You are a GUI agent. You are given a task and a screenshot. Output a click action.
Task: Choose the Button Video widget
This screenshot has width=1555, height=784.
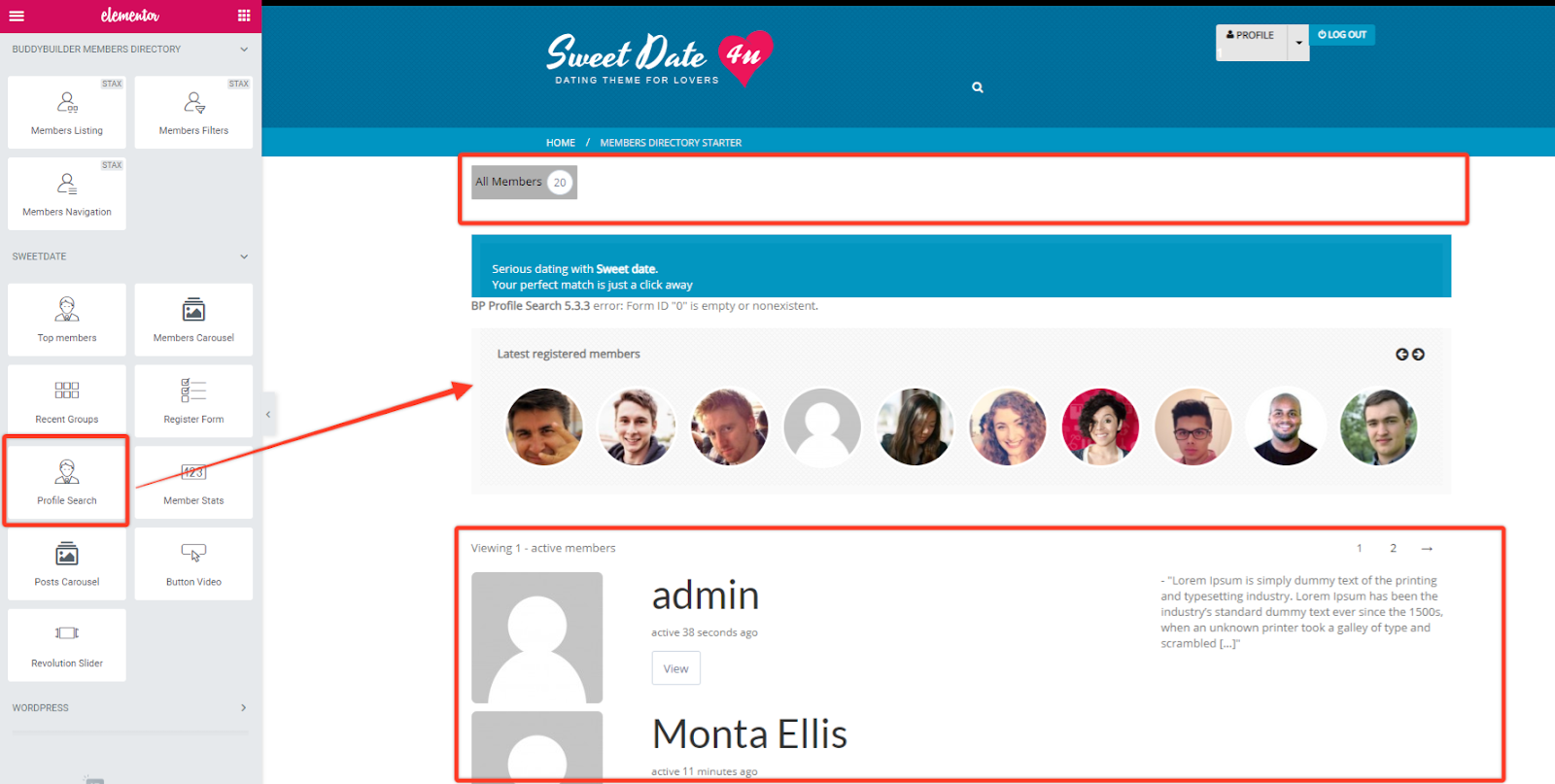point(193,563)
